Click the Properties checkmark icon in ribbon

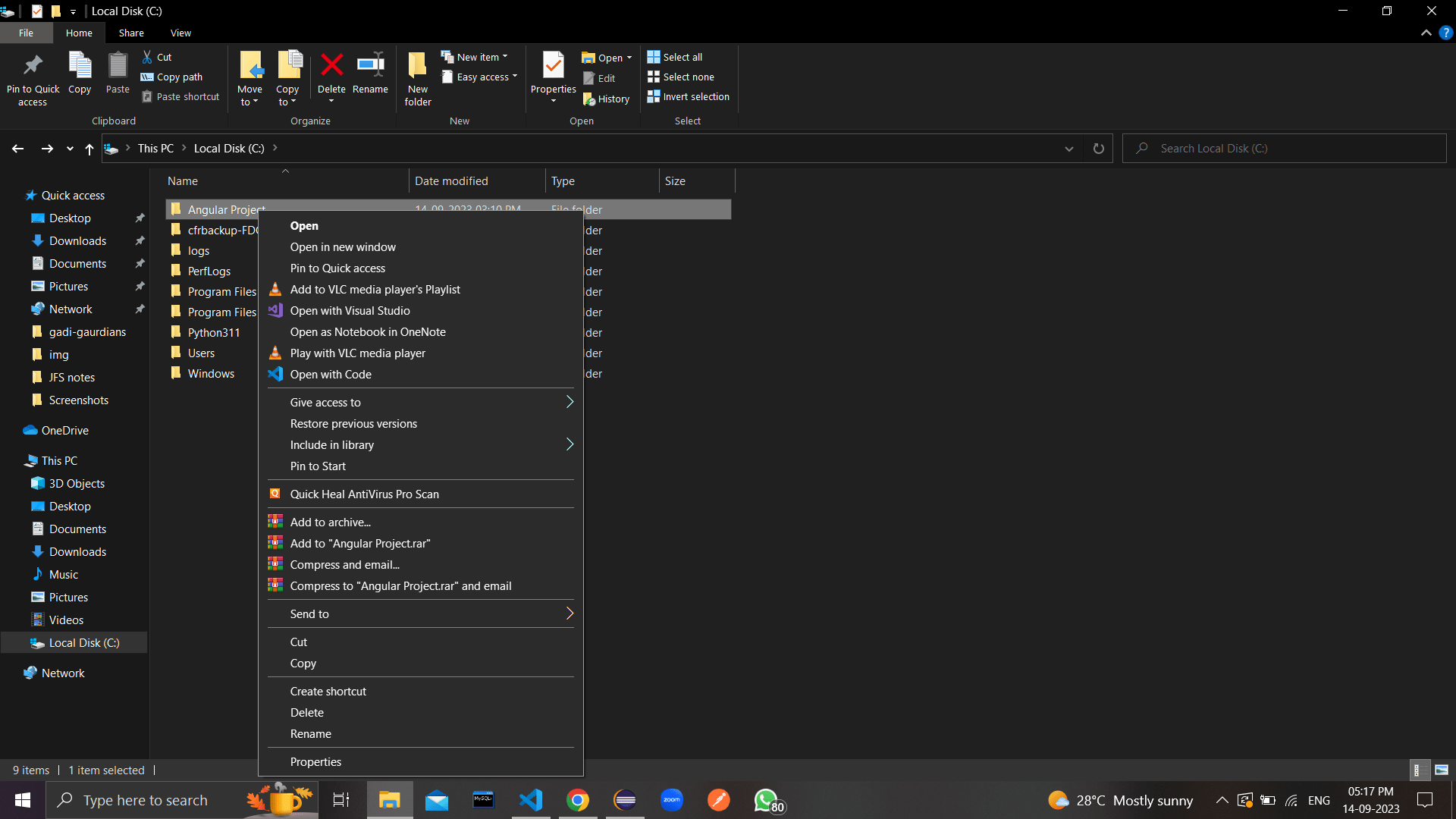[553, 66]
